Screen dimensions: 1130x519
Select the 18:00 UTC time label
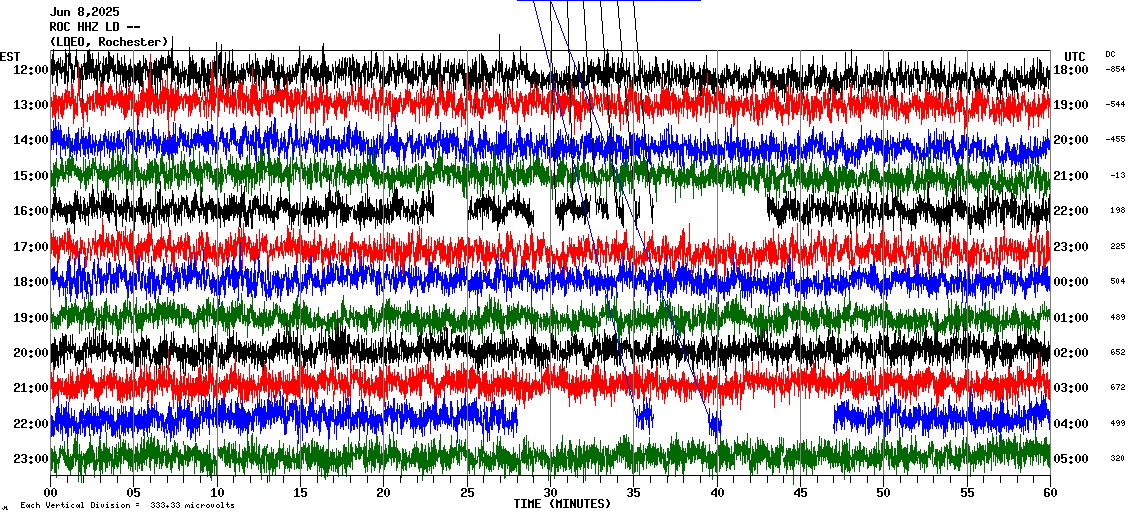point(1072,70)
